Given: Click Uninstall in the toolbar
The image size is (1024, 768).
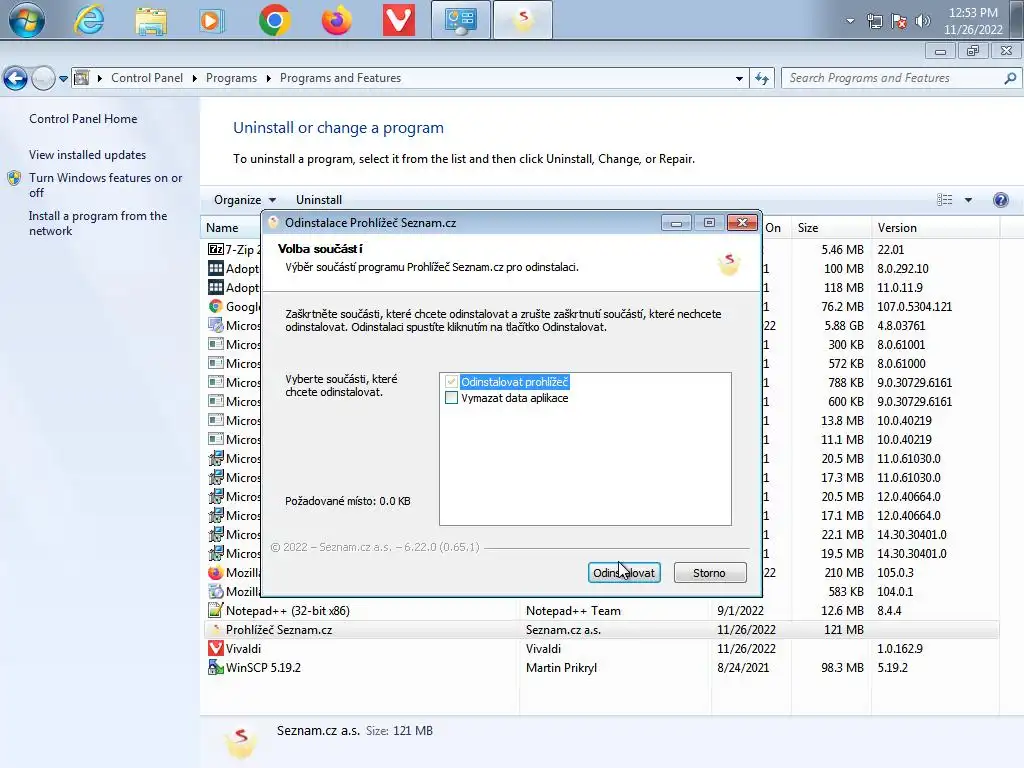Looking at the screenshot, I should point(319,200).
